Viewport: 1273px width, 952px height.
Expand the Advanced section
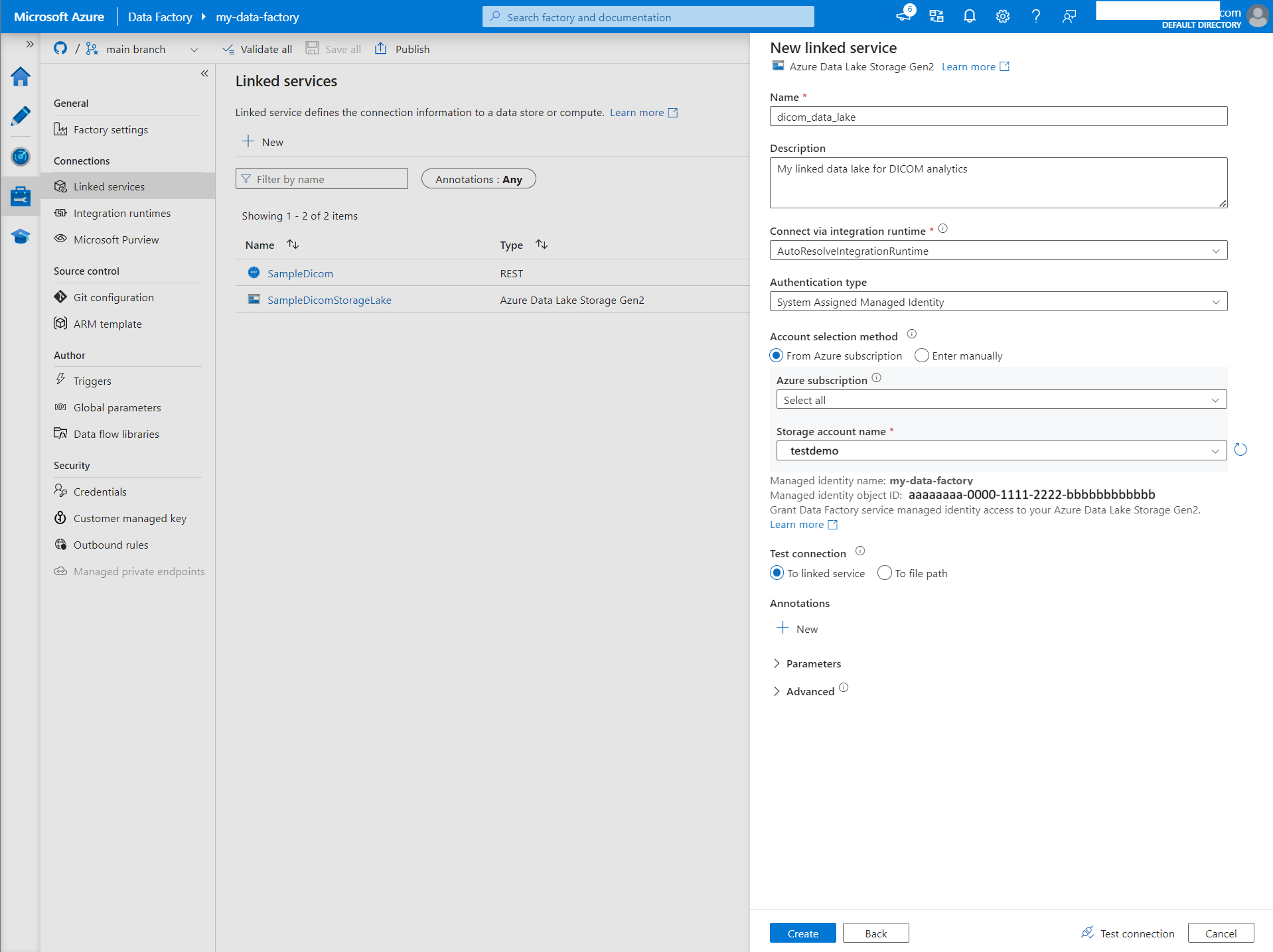click(803, 691)
